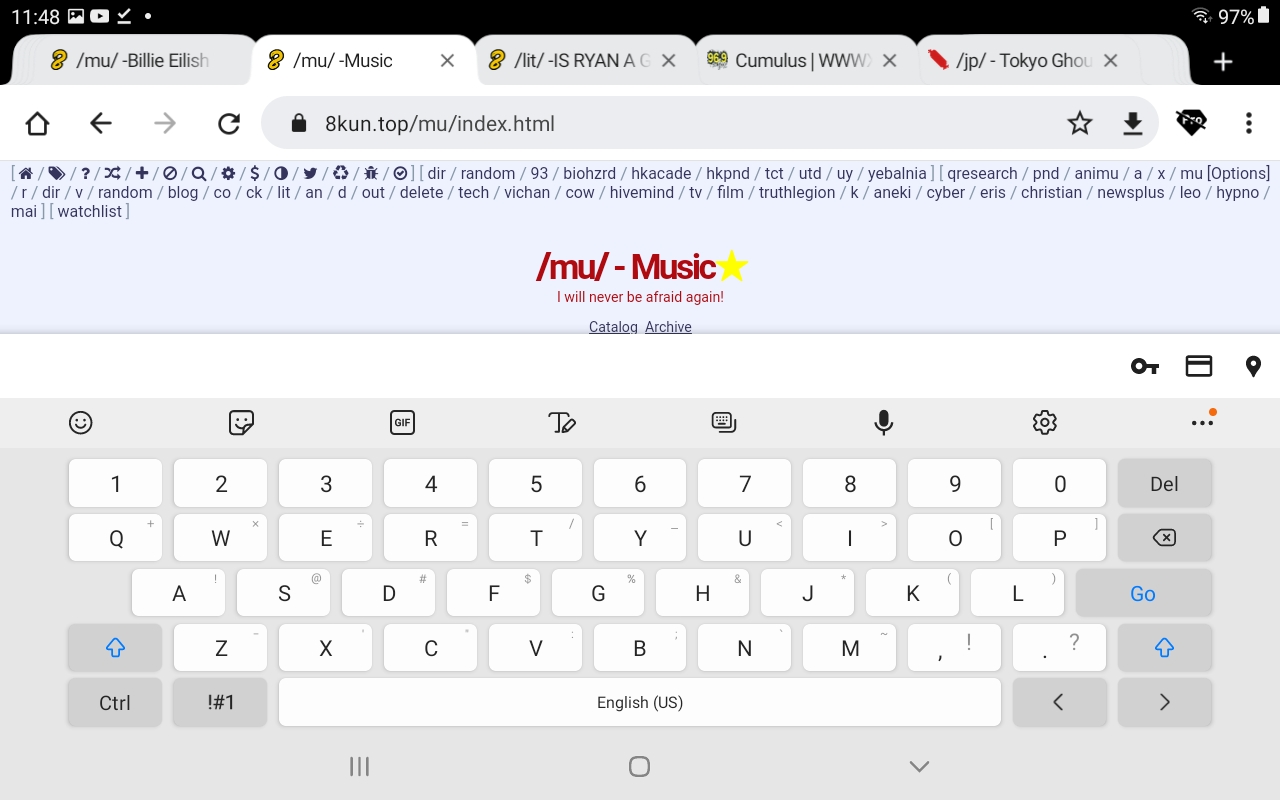Viewport: 1280px width, 800px height.
Task: Tap the download icon in address bar
Action: (1132, 124)
